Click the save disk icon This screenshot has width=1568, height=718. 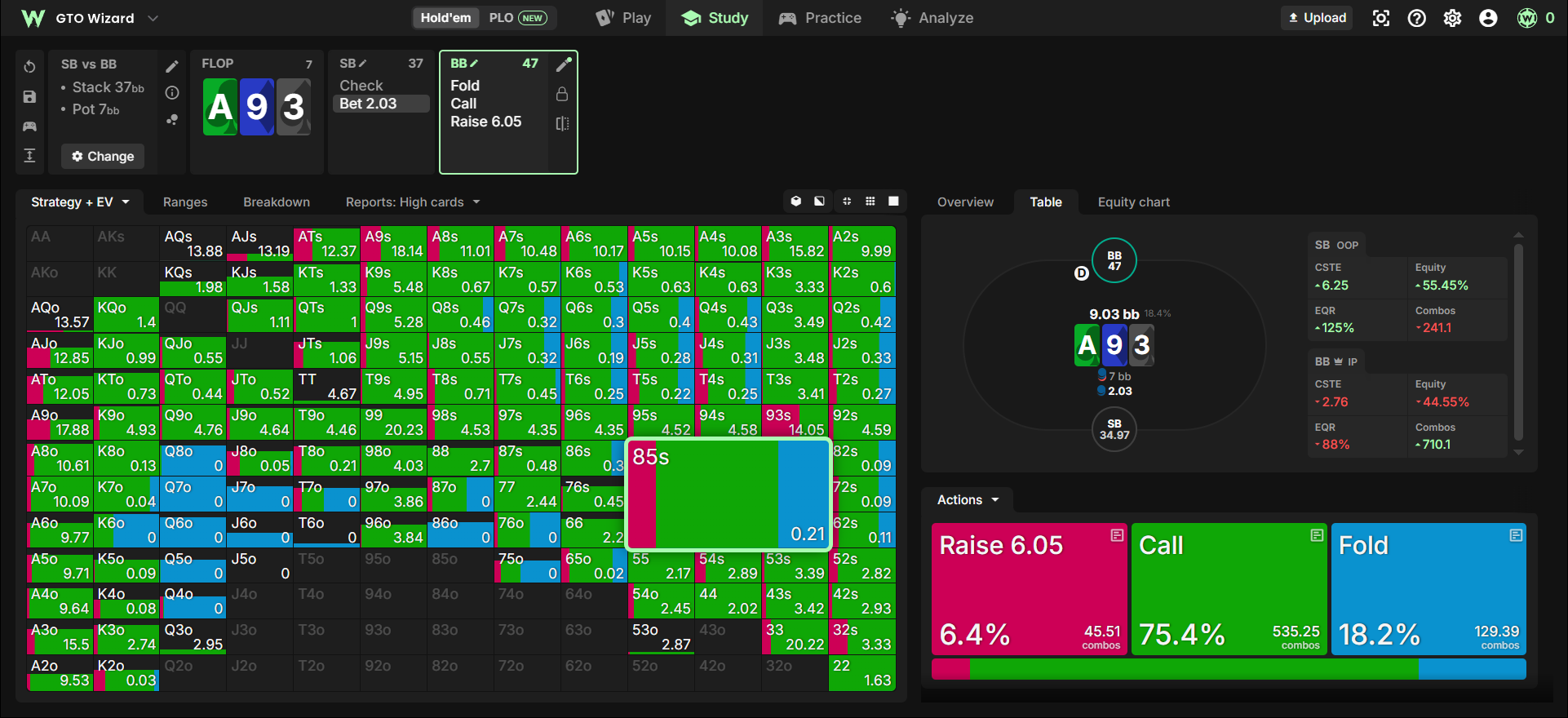tap(29, 97)
